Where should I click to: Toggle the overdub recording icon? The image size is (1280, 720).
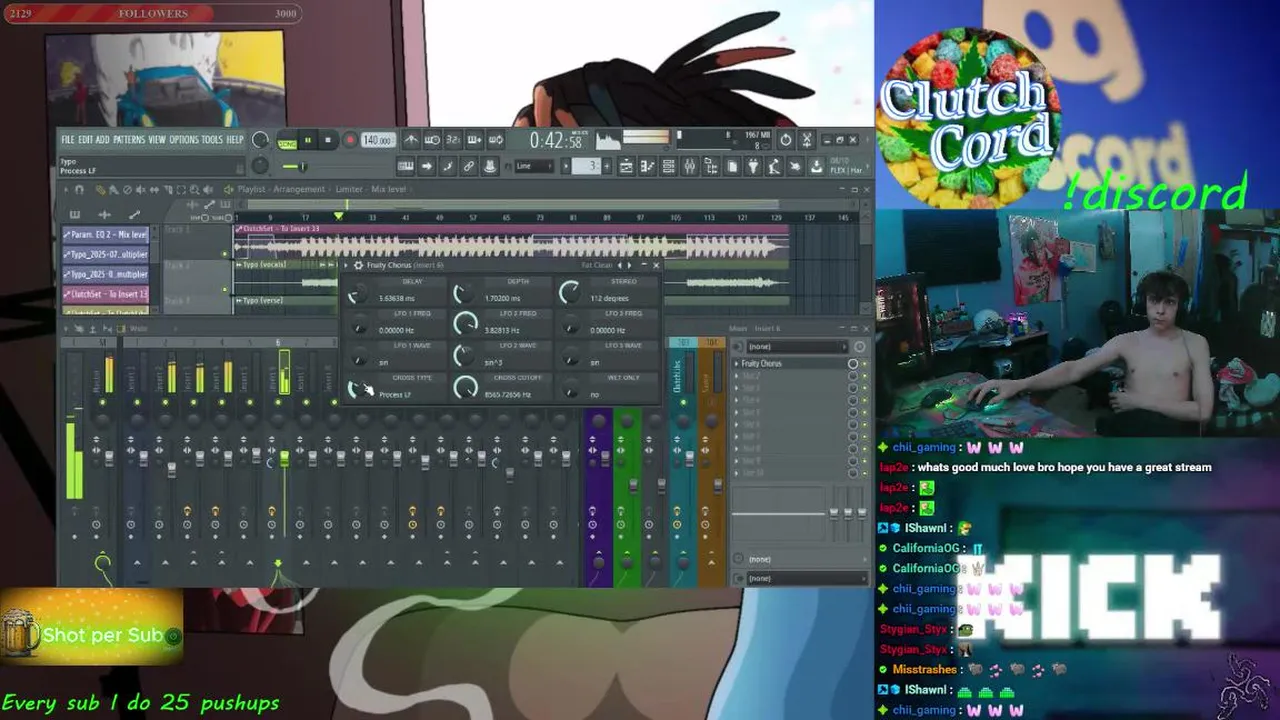pos(474,141)
